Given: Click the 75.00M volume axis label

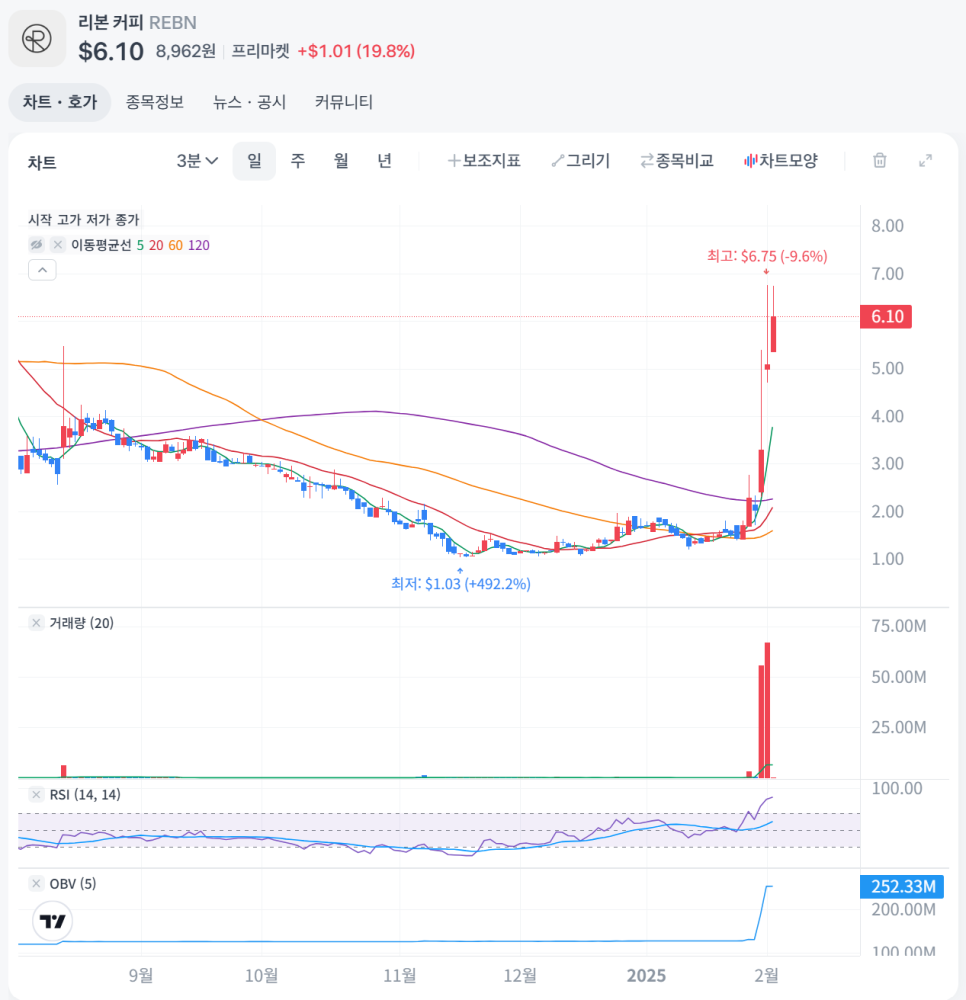Looking at the screenshot, I should pos(899,626).
